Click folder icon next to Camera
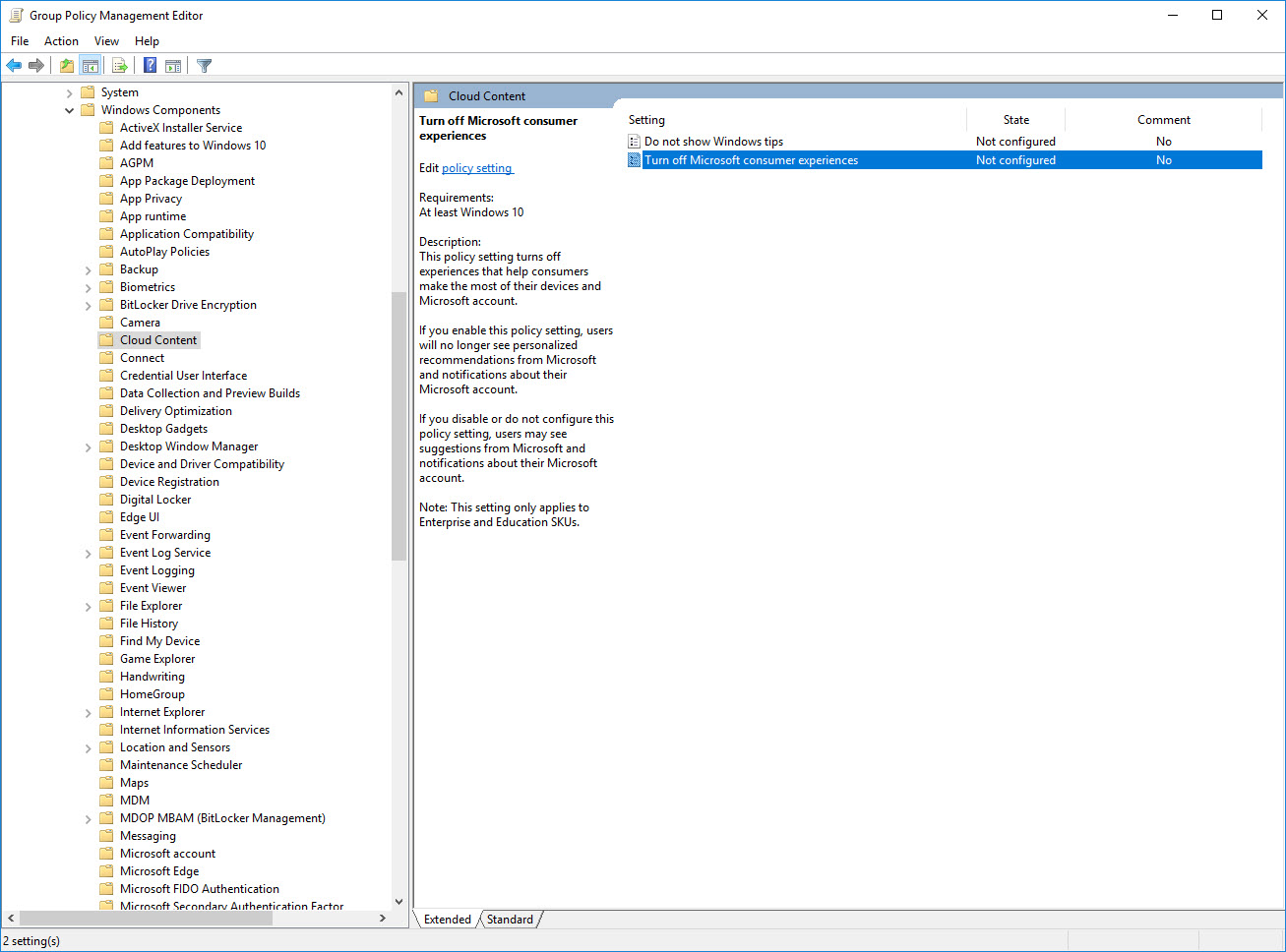Screen dimensions: 1286x952 click(107, 323)
